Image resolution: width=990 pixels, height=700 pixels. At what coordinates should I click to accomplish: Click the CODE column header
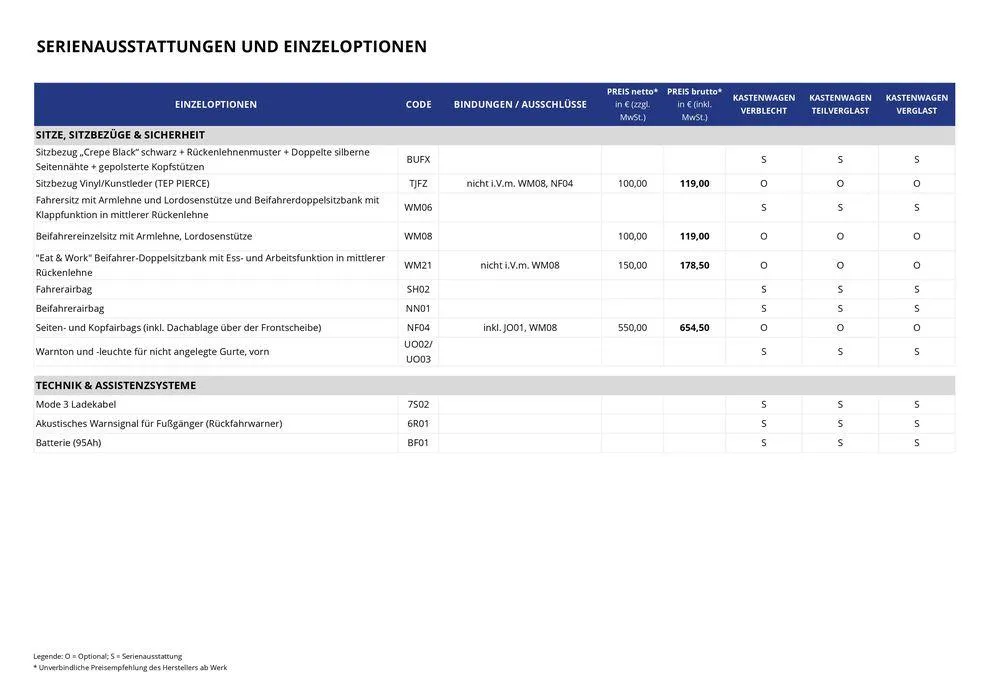(x=418, y=104)
